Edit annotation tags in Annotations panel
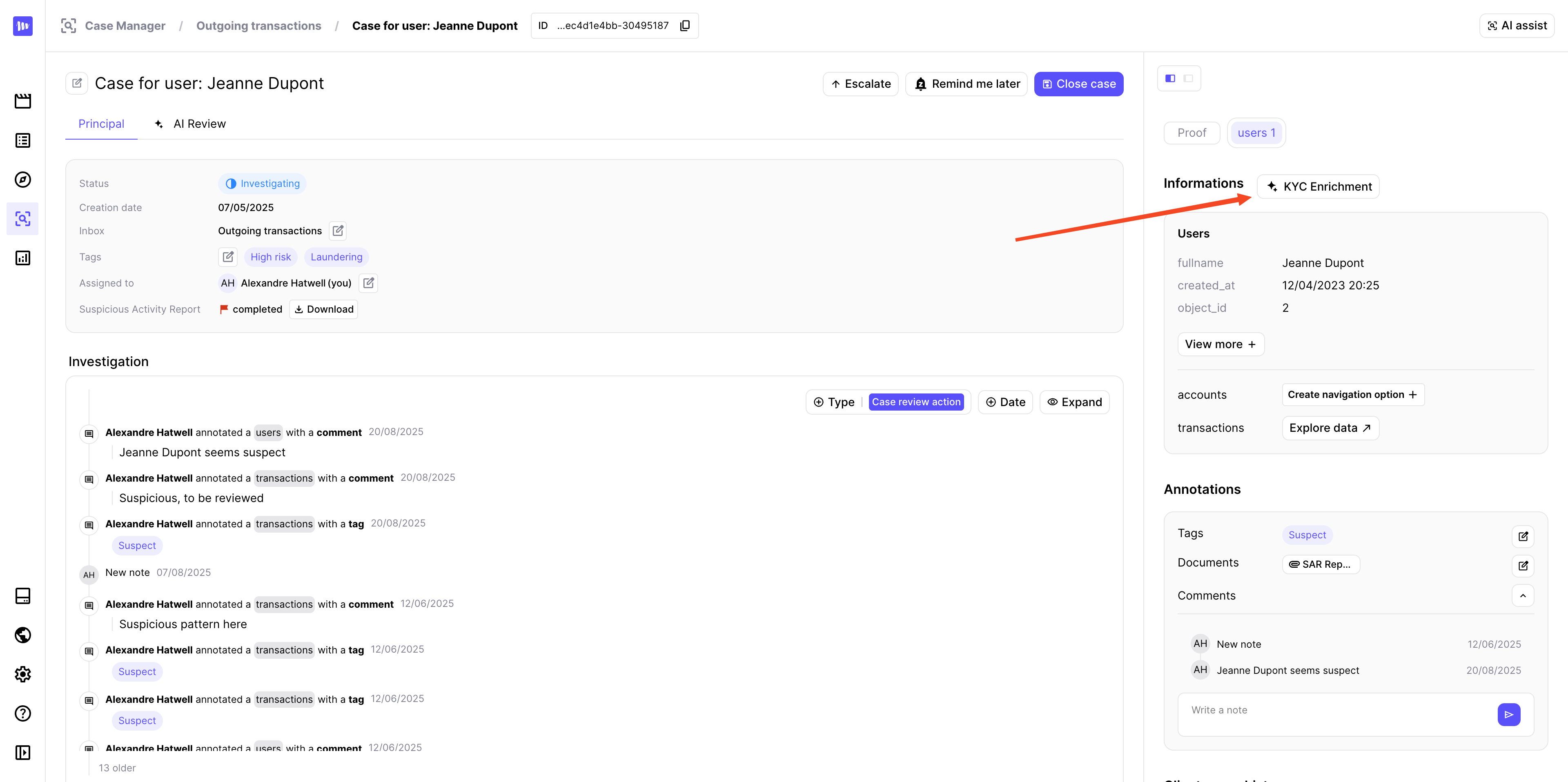 click(1522, 536)
